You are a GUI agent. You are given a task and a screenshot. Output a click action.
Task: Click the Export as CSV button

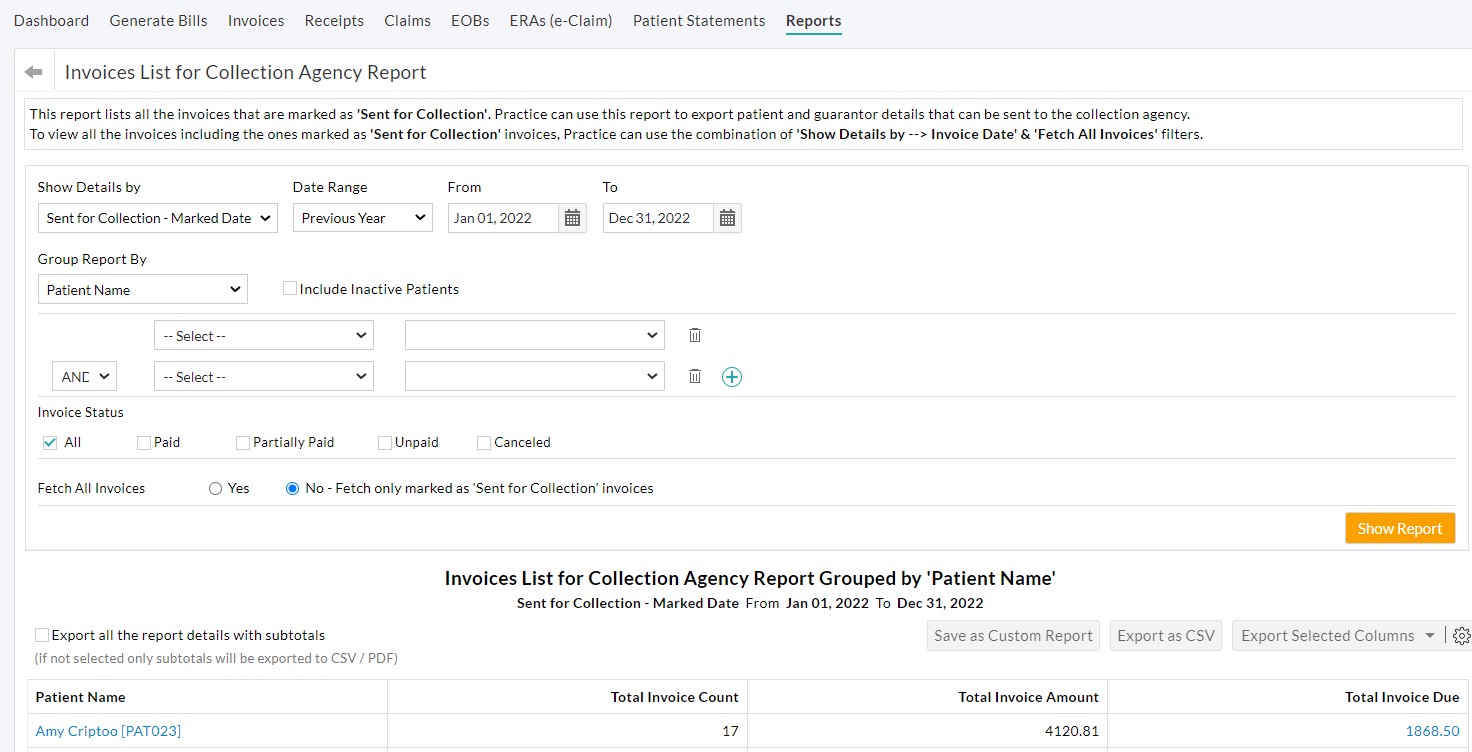tap(1165, 634)
